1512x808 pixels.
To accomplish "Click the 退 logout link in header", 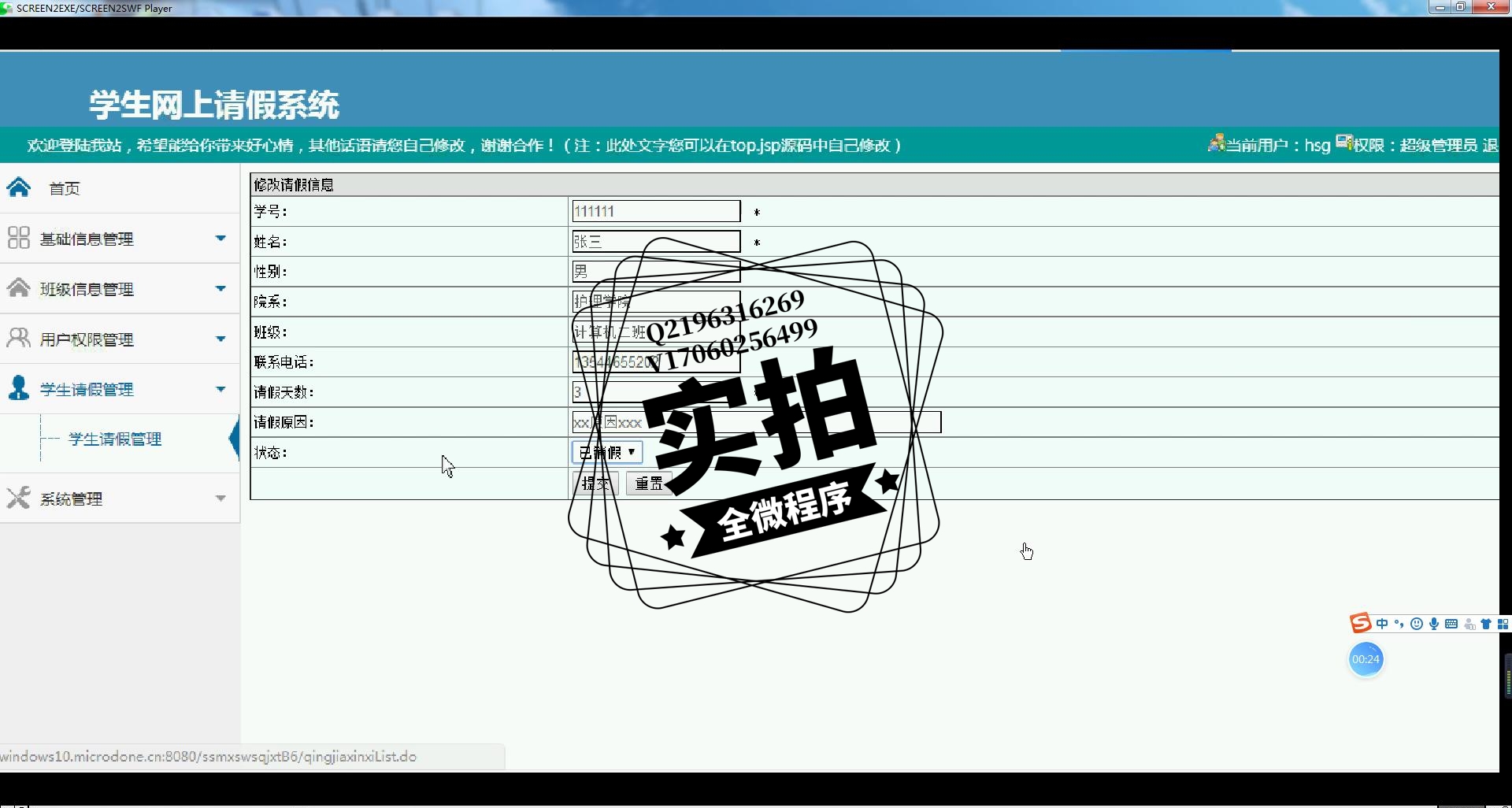I will 1490,145.
